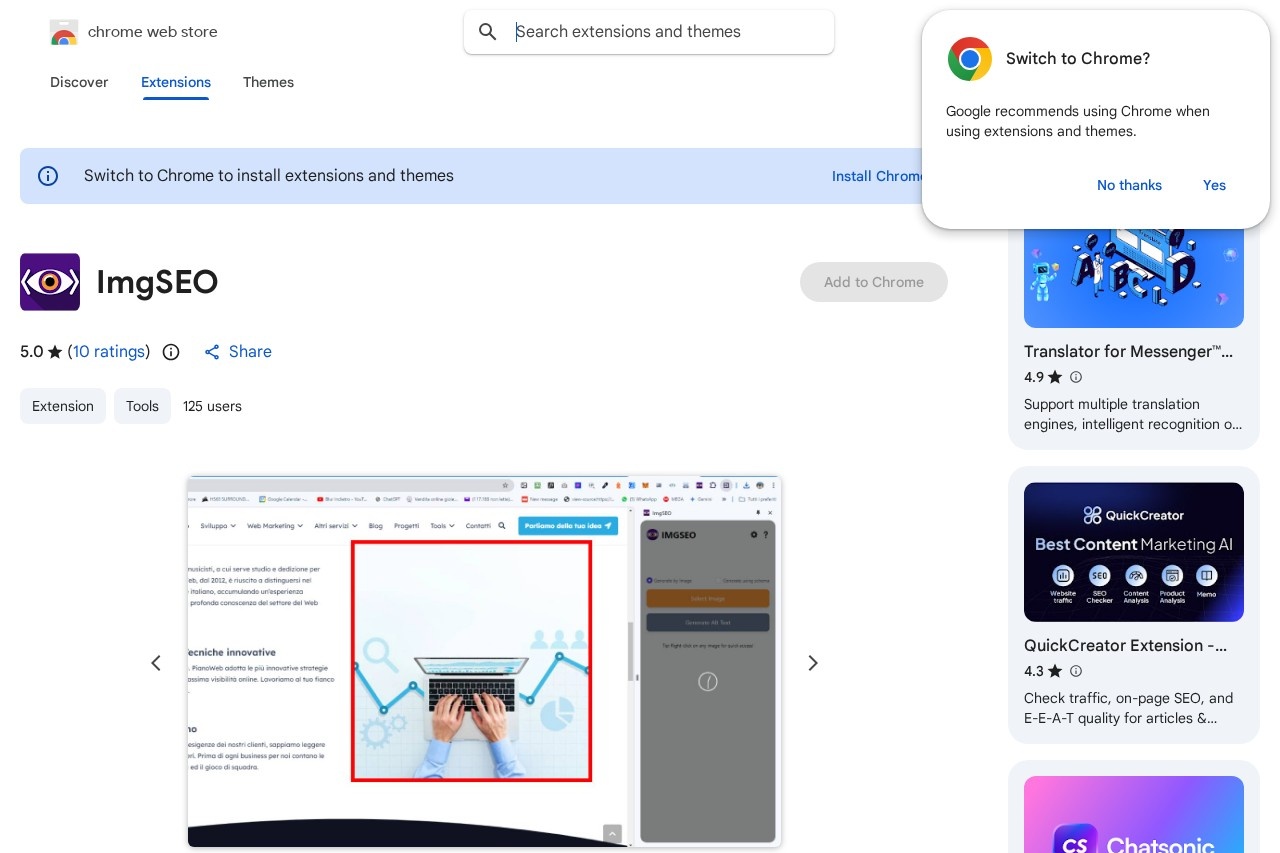Click the Extension category chip
The image size is (1280, 853).
click(x=63, y=406)
